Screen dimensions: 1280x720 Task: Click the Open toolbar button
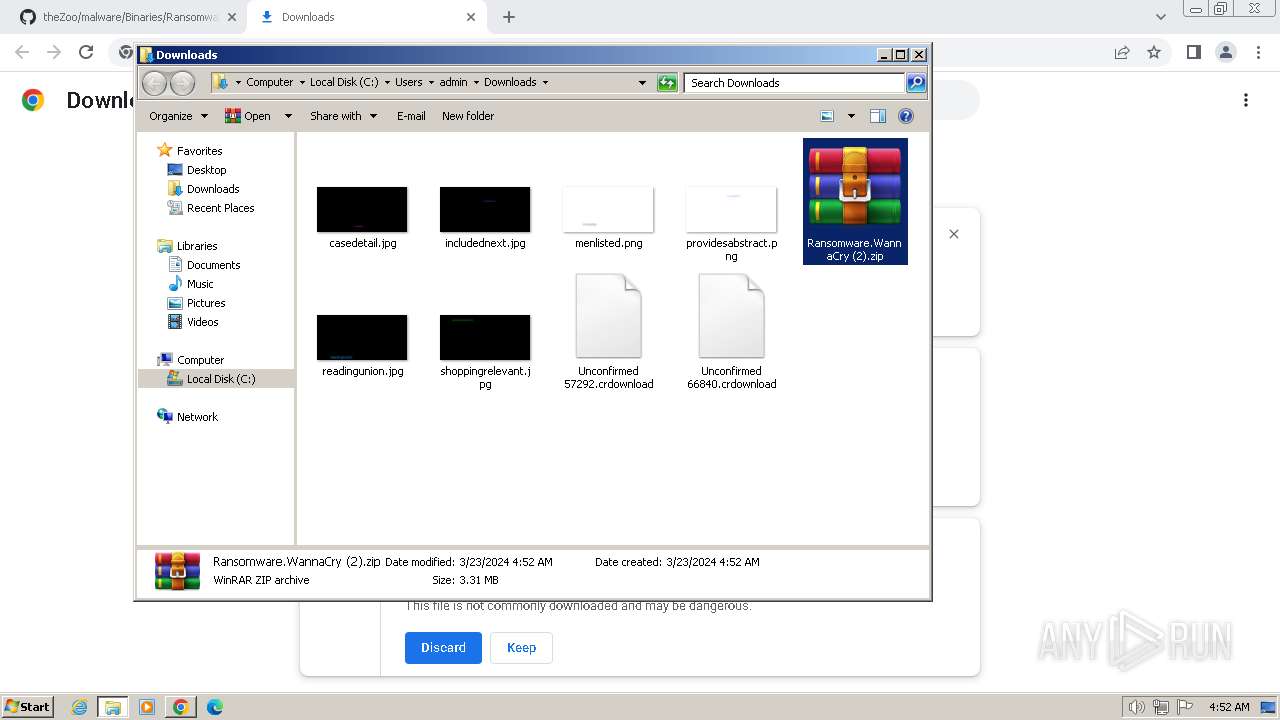point(248,116)
